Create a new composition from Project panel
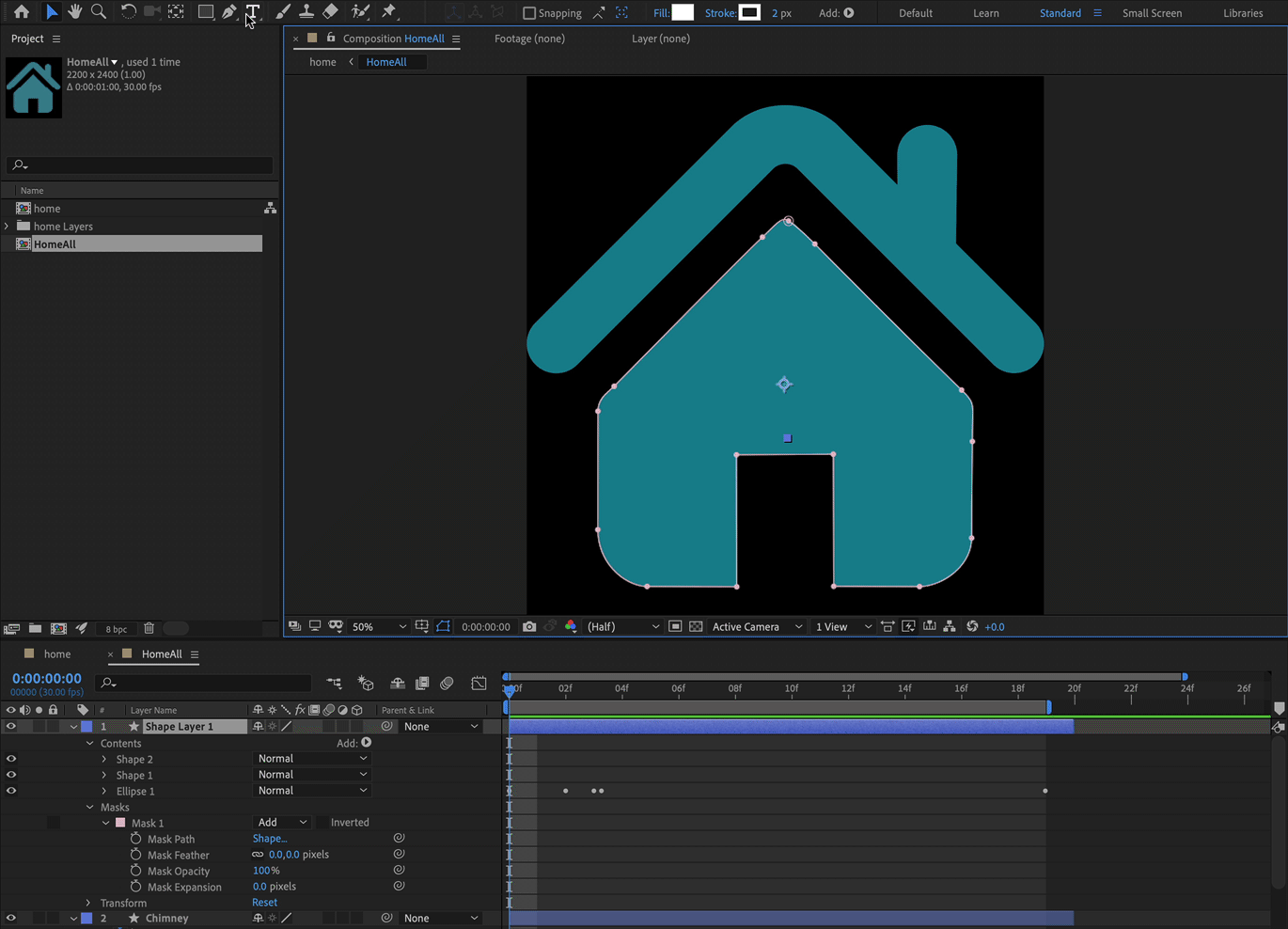The height and width of the screenshot is (929, 1288). 58,628
